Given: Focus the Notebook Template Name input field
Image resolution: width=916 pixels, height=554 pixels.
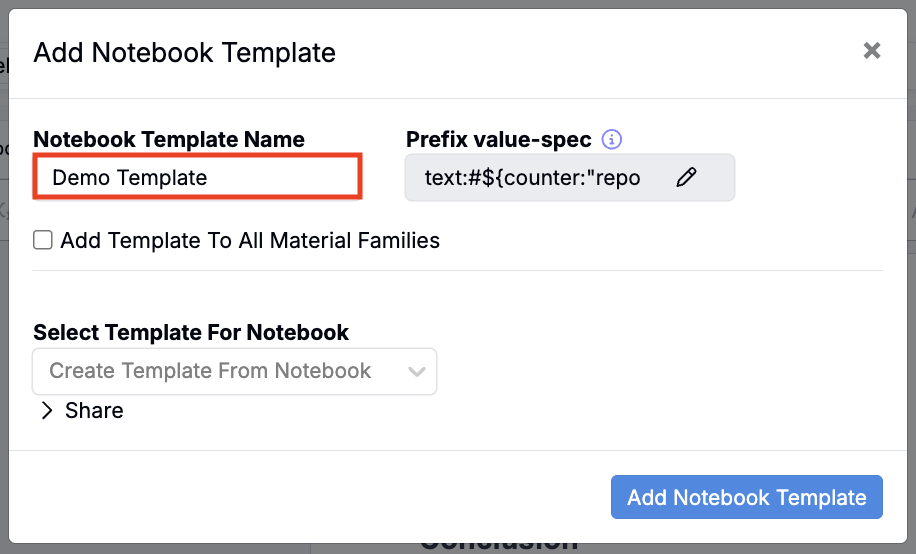Looking at the screenshot, I should click(197, 178).
